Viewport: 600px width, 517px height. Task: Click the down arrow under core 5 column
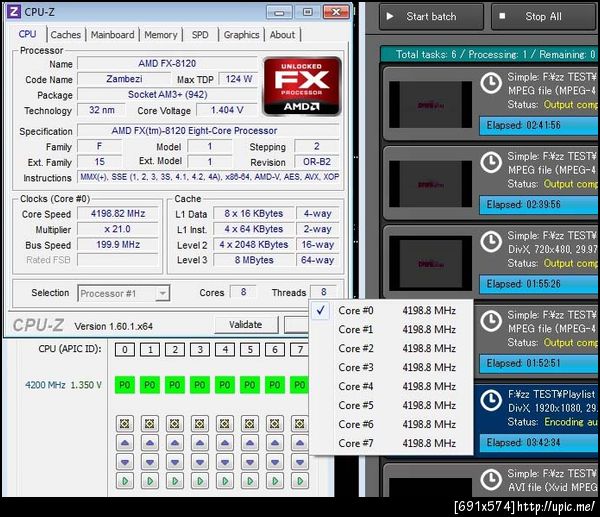(250, 462)
